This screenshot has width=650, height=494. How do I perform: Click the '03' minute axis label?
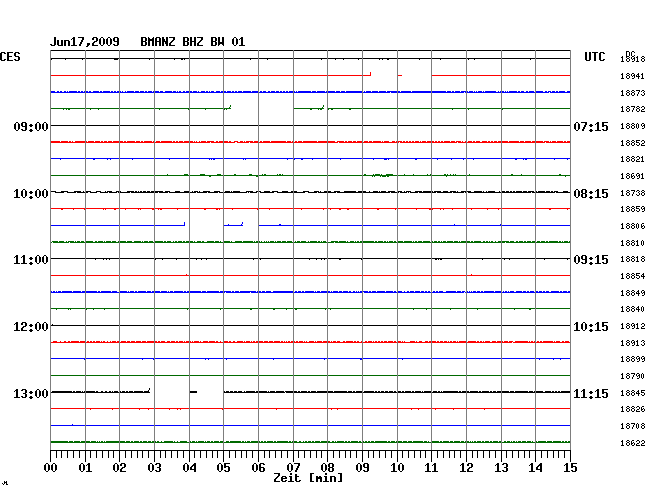coord(154,468)
